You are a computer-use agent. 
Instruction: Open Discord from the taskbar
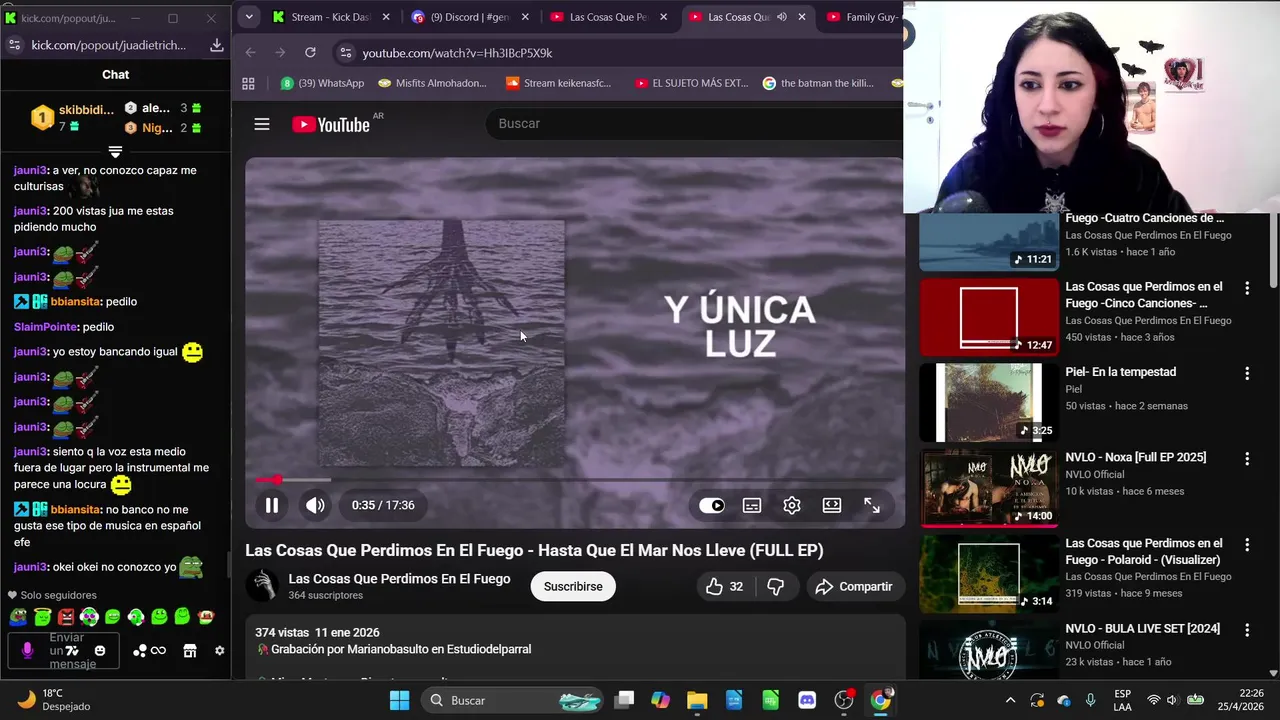(807, 700)
